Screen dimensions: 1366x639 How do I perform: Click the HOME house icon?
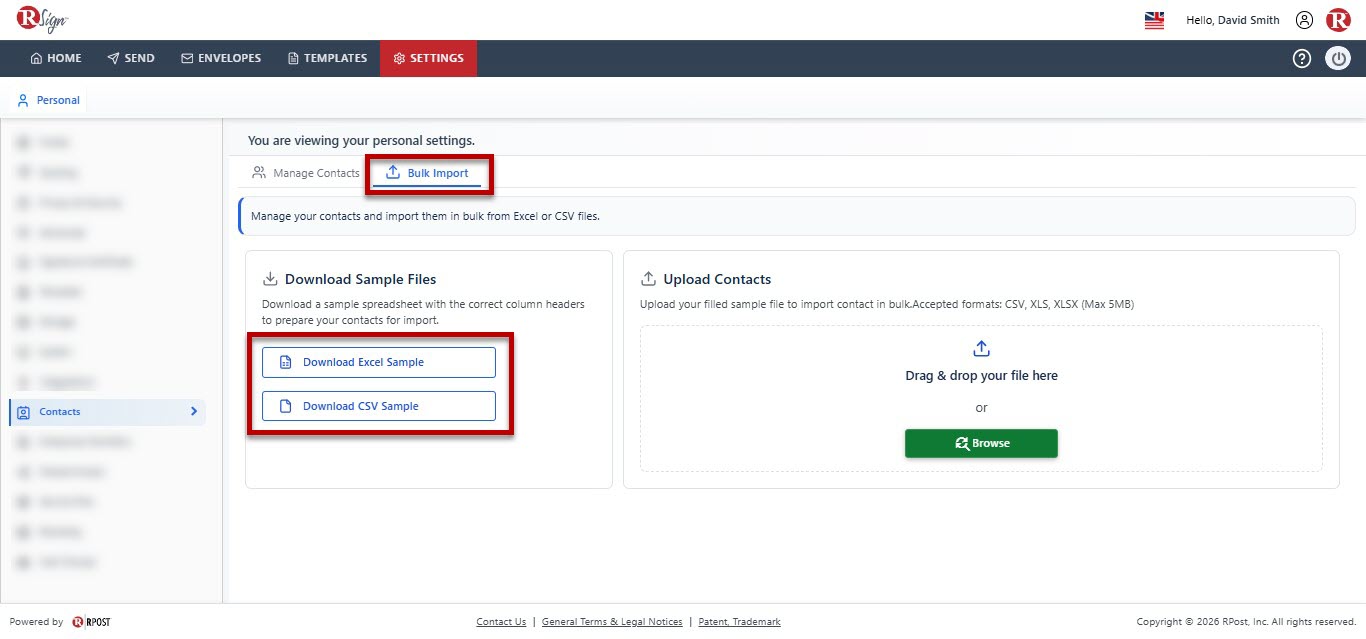pos(36,58)
